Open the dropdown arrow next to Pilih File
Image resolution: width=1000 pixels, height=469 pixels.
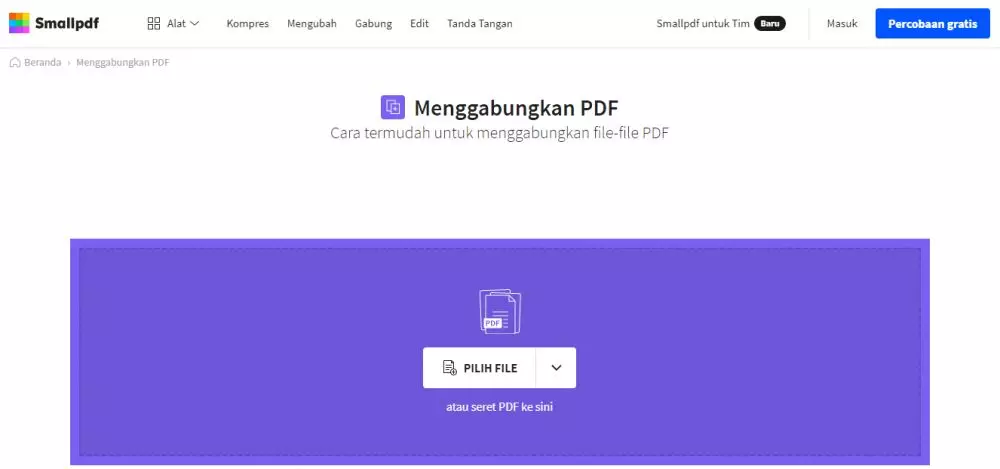click(x=556, y=368)
